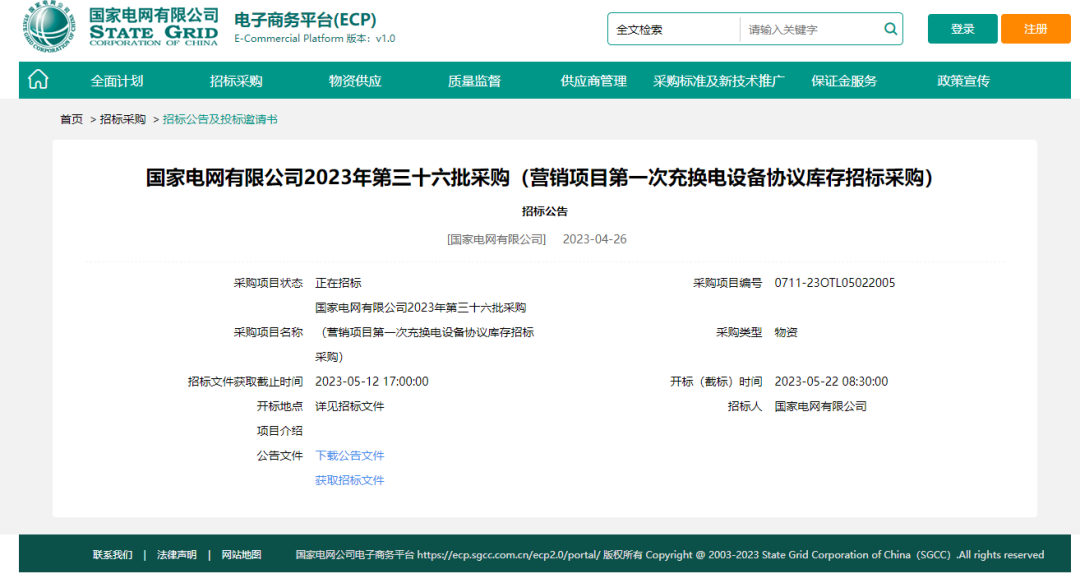
Task: Open the 招标采购 menu in navigation bar
Action: 236,81
